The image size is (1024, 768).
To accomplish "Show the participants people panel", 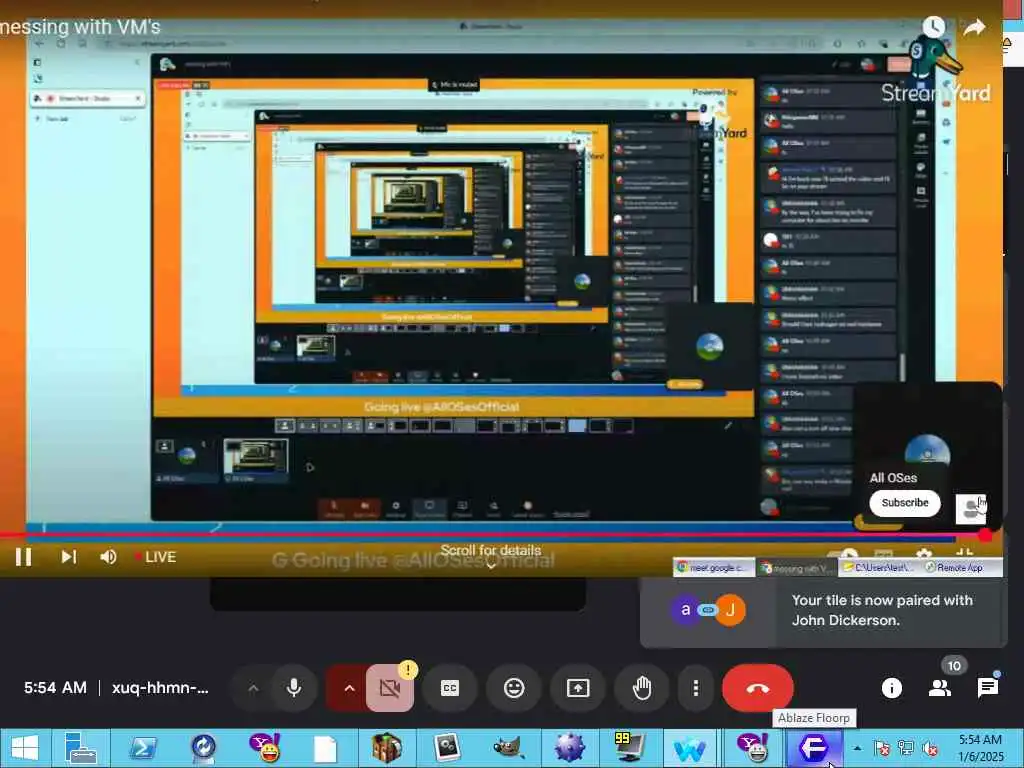I will click(940, 688).
